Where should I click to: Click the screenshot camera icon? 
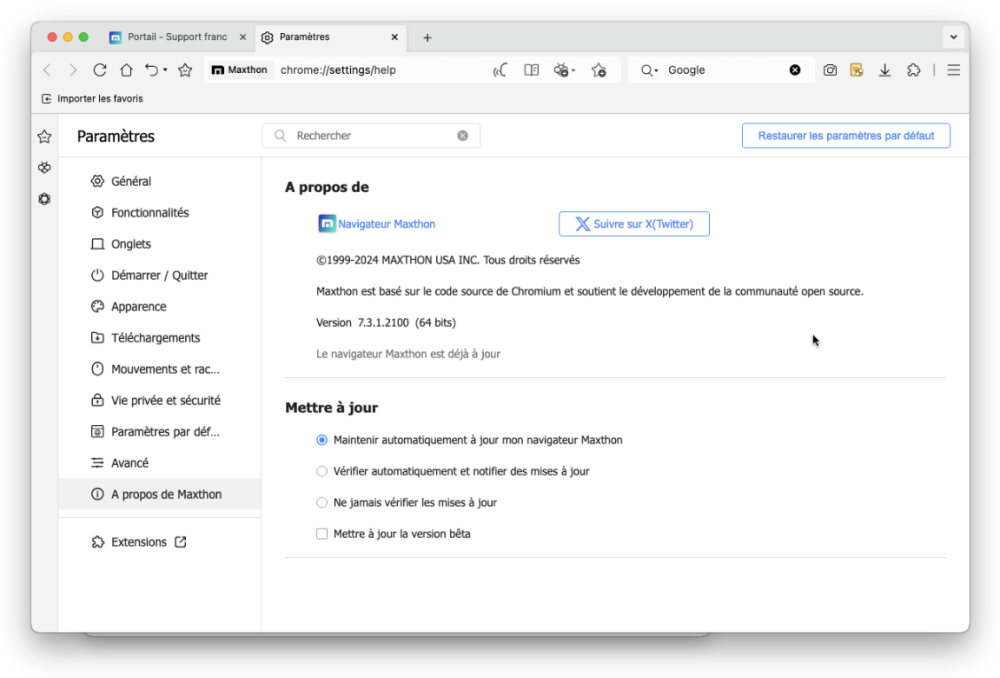830,70
